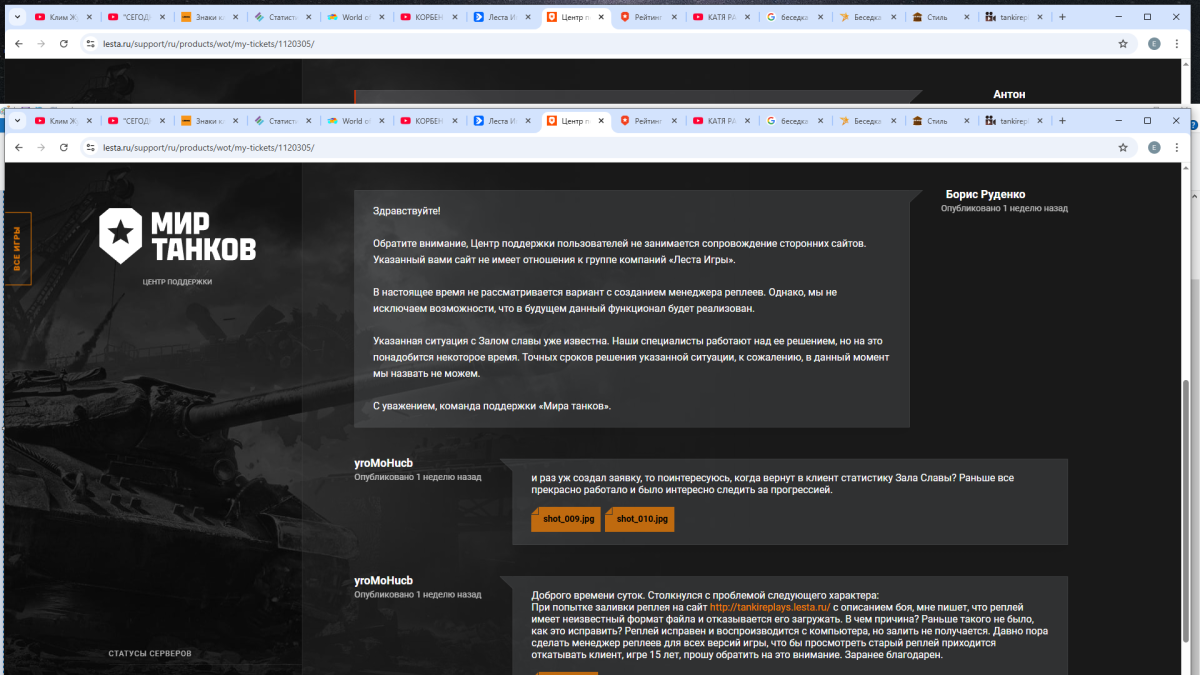1200x675 pixels.
Task: Open the 'Статусы серверов' link
Action: tap(150, 653)
